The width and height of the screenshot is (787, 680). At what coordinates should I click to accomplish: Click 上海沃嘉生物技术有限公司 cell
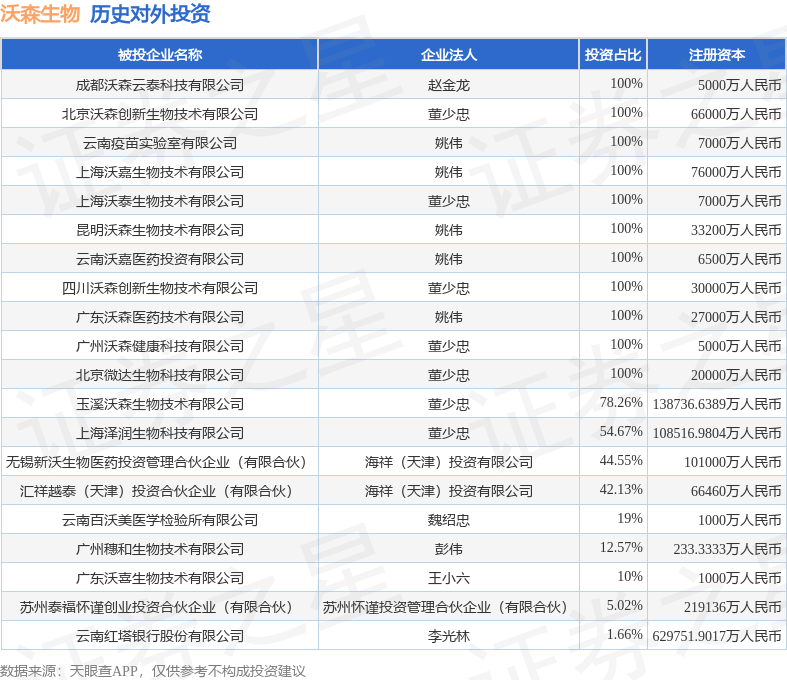click(160, 172)
